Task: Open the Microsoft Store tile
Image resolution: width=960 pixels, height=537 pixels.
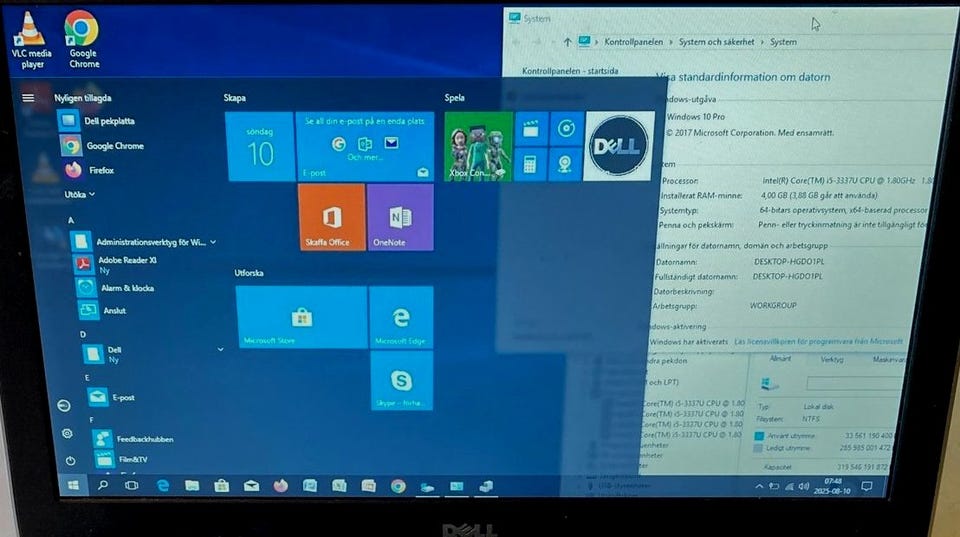Action: pyautogui.click(x=301, y=318)
